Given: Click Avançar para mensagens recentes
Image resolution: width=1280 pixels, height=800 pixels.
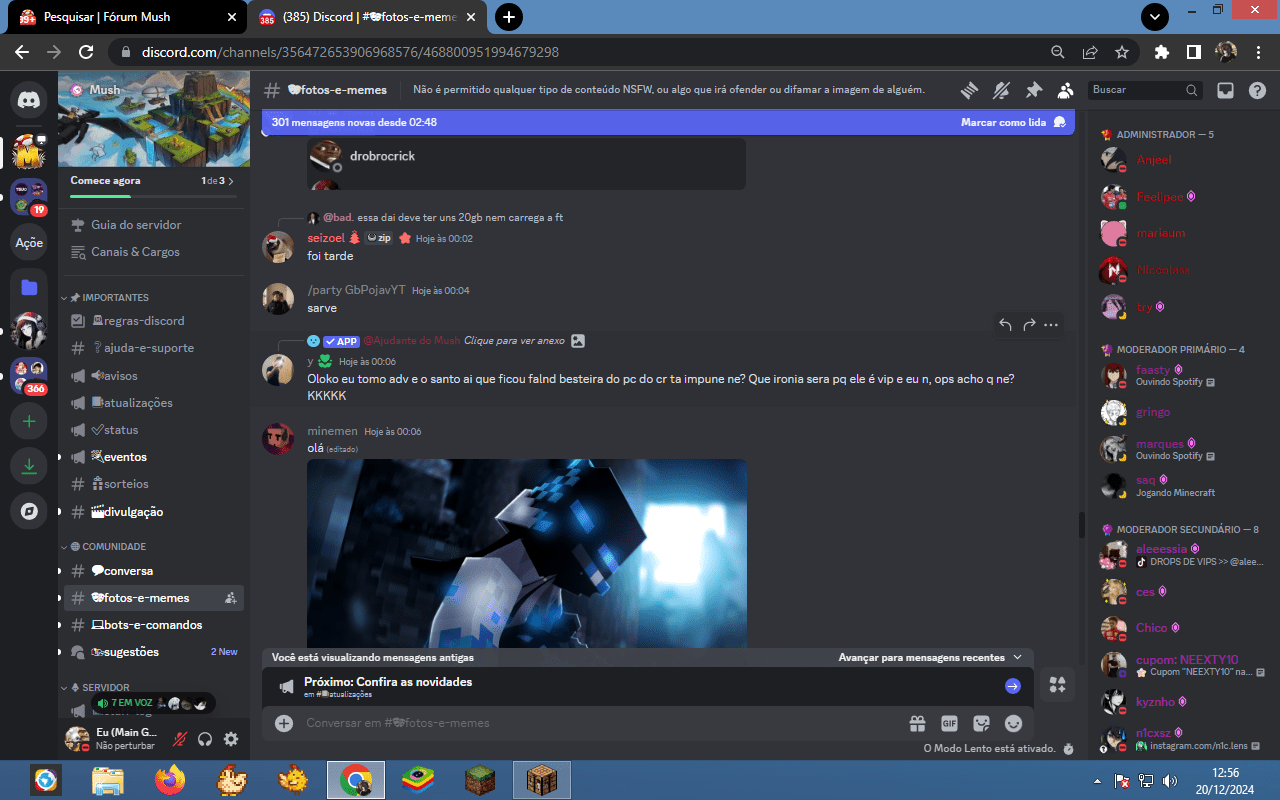Looking at the screenshot, I should (x=930, y=657).
